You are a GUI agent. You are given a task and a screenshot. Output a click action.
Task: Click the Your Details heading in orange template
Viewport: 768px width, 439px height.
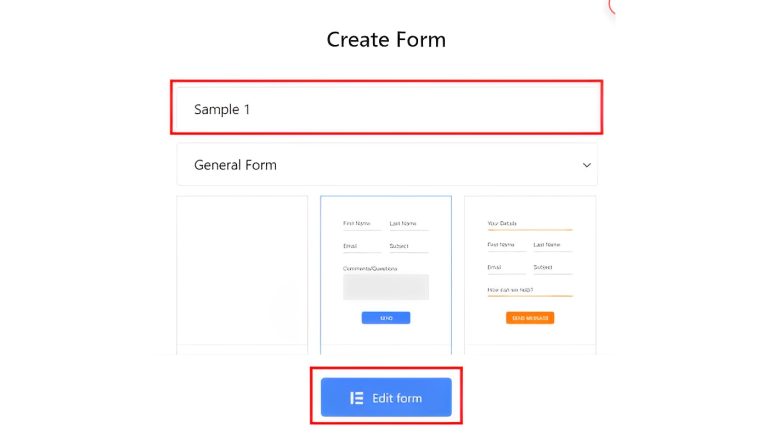(502, 224)
